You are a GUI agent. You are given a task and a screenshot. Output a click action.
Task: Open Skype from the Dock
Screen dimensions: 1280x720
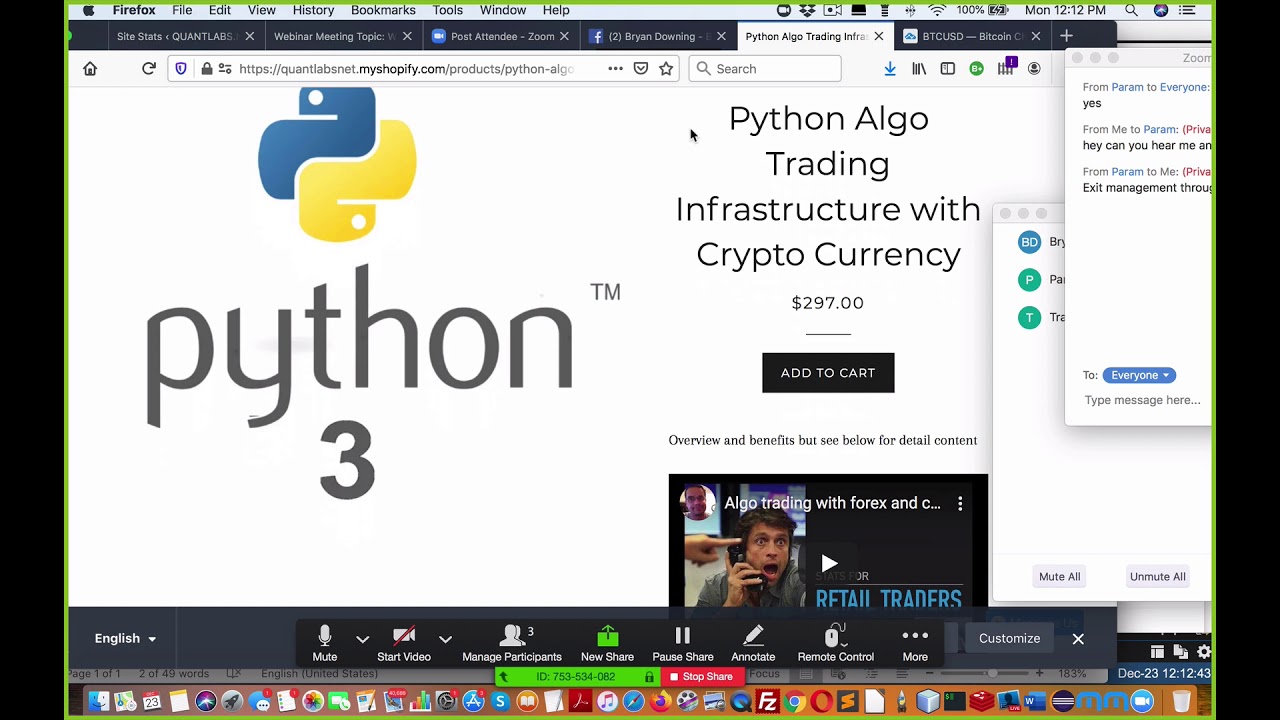(x=500, y=702)
